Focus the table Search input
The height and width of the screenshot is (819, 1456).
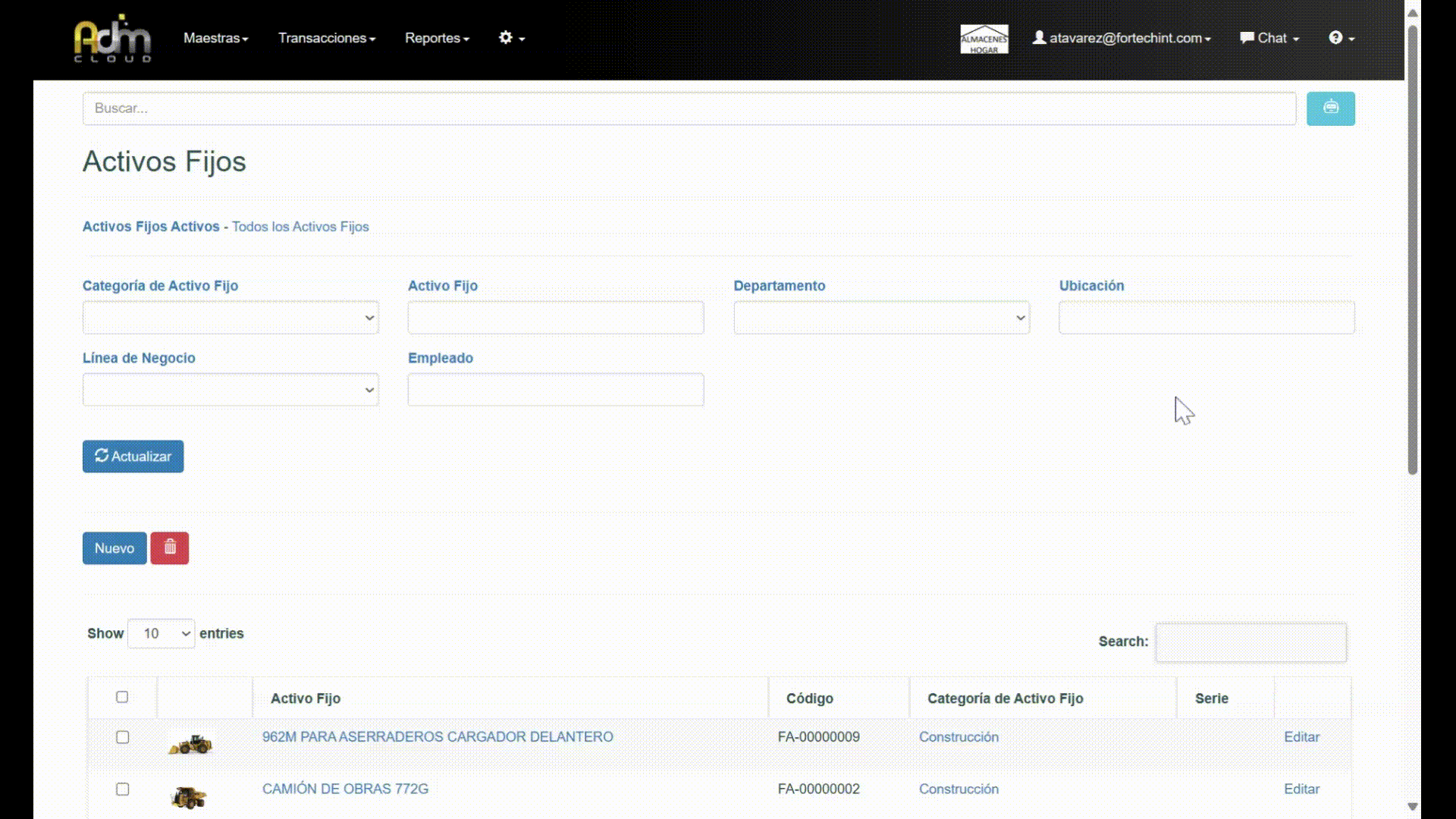(1250, 642)
